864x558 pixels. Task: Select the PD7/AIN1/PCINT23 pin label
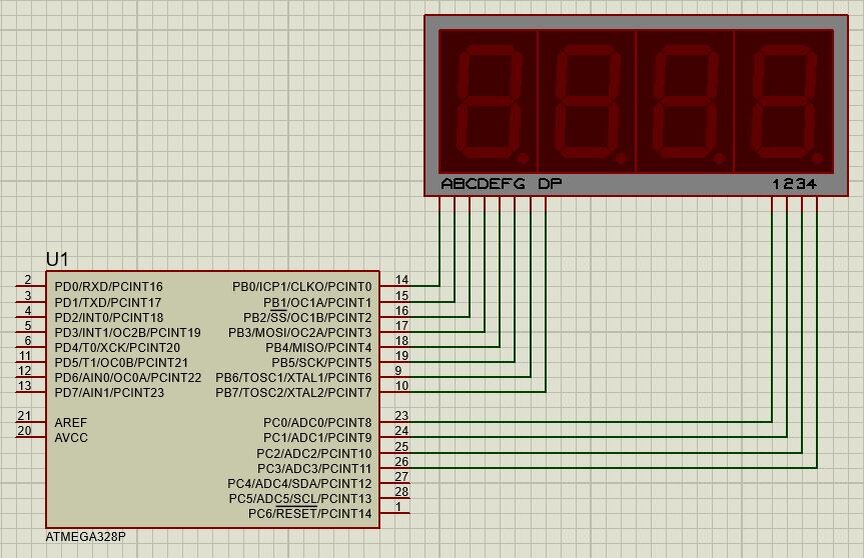tap(109, 393)
